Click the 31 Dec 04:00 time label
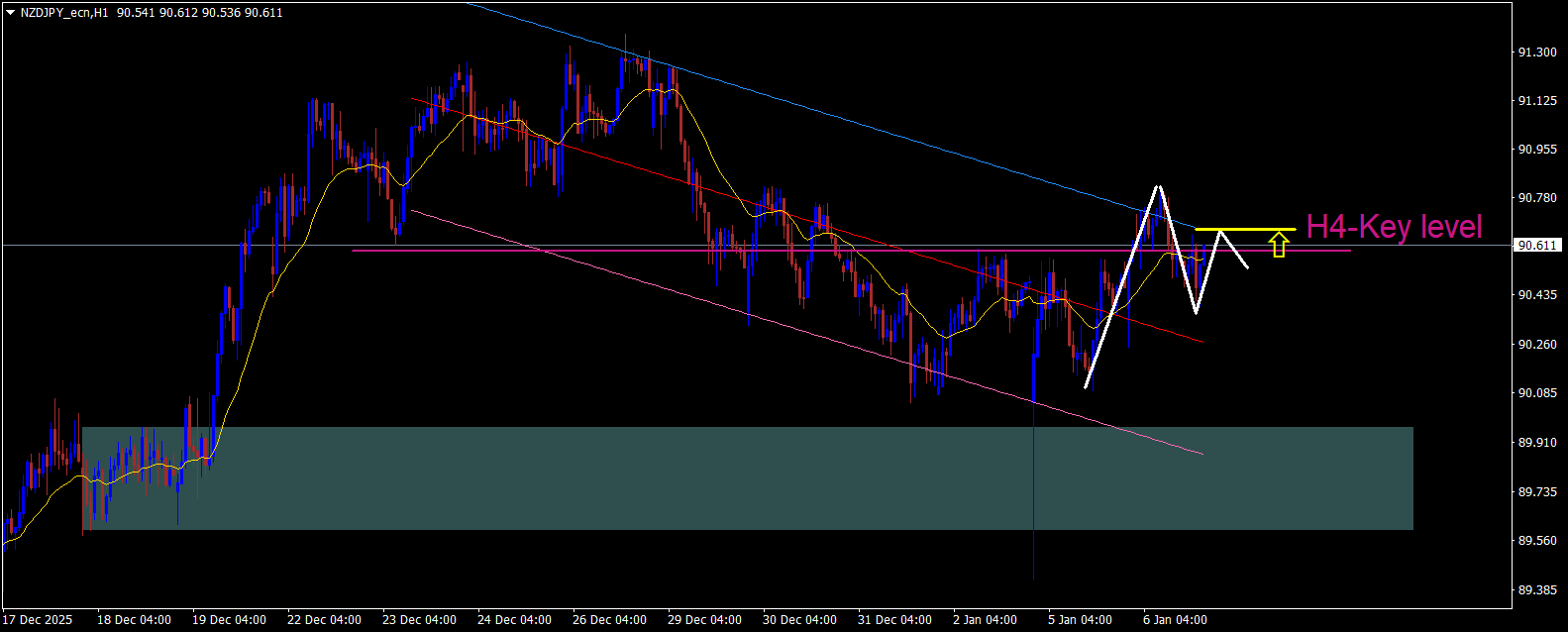Screen dimensions: 1568x632 (895, 620)
